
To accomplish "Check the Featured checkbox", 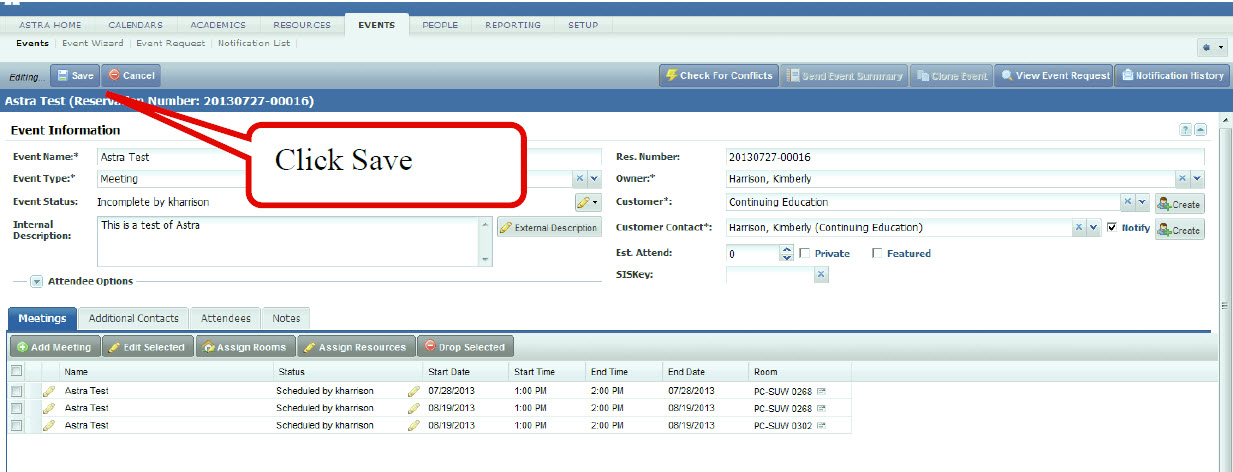I will tap(877, 254).
